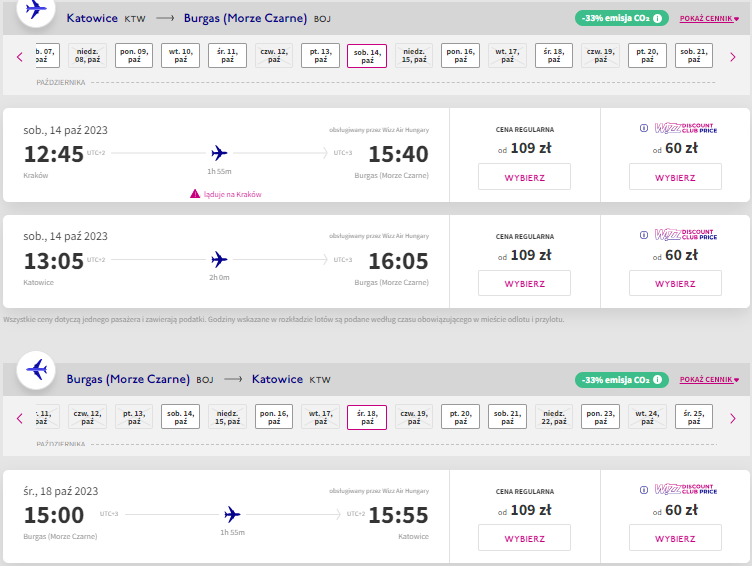Select return date sob. 21, paź
Image resolution: width=752 pixels, height=566 pixels.
[x=507, y=416]
